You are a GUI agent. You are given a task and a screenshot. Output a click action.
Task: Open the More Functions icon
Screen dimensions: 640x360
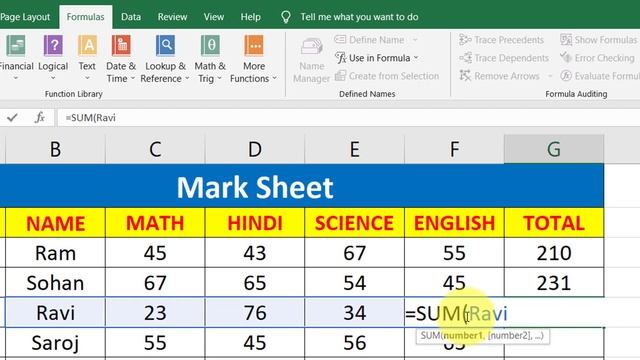click(254, 45)
